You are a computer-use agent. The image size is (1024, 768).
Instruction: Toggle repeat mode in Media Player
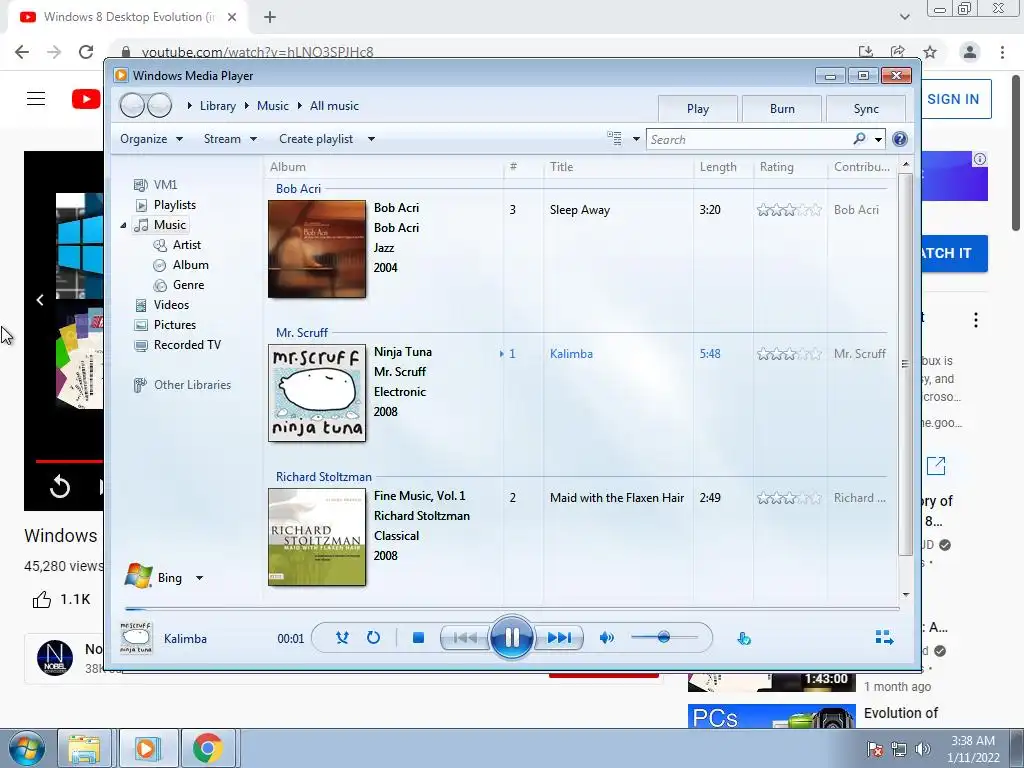click(x=373, y=637)
